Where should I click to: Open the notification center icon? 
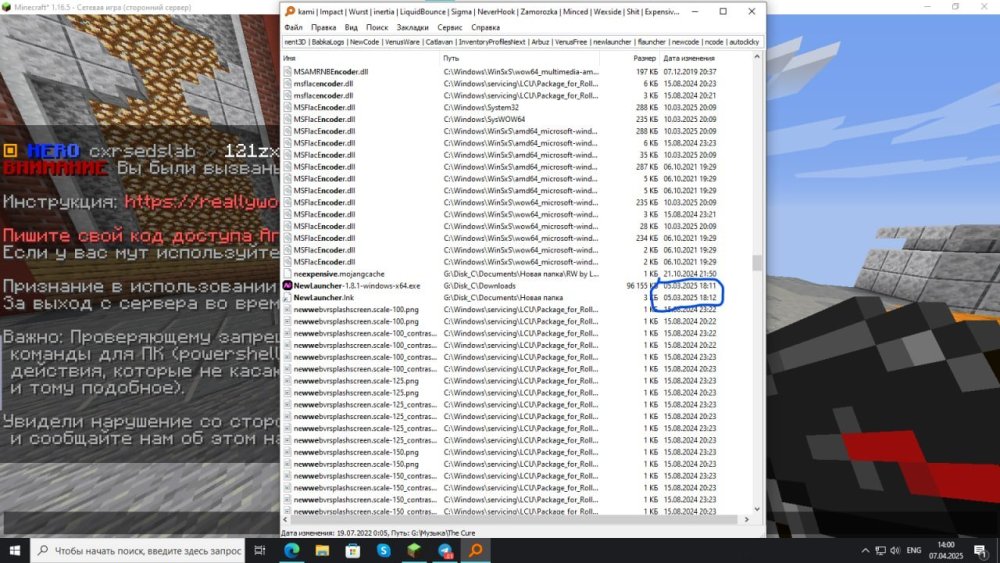(980, 550)
